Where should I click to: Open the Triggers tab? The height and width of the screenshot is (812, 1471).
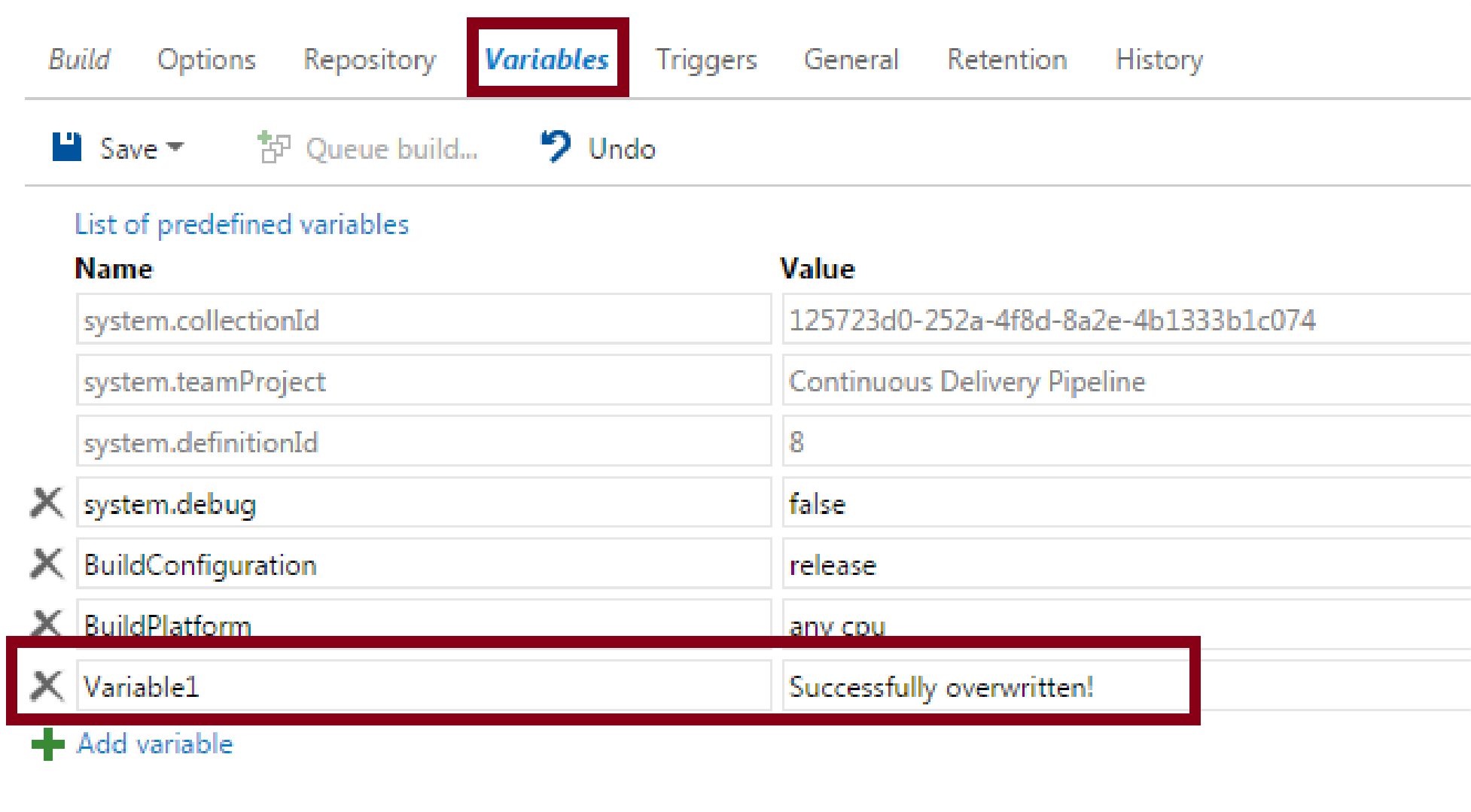[x=706, y=59]
